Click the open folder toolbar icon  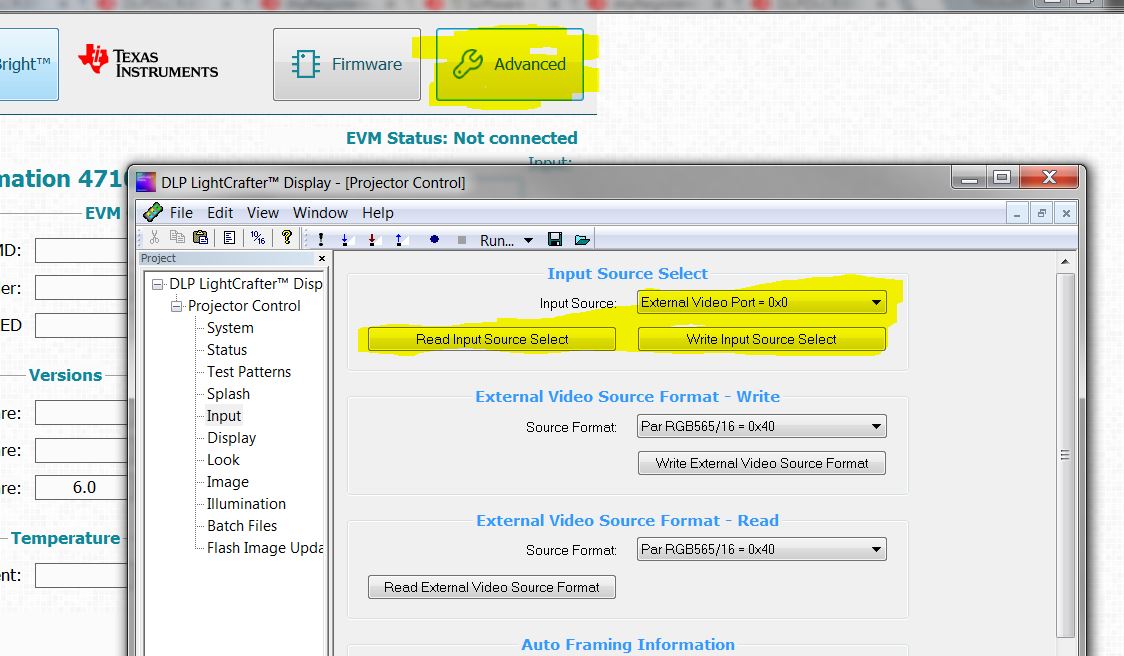tap(582, 239)
